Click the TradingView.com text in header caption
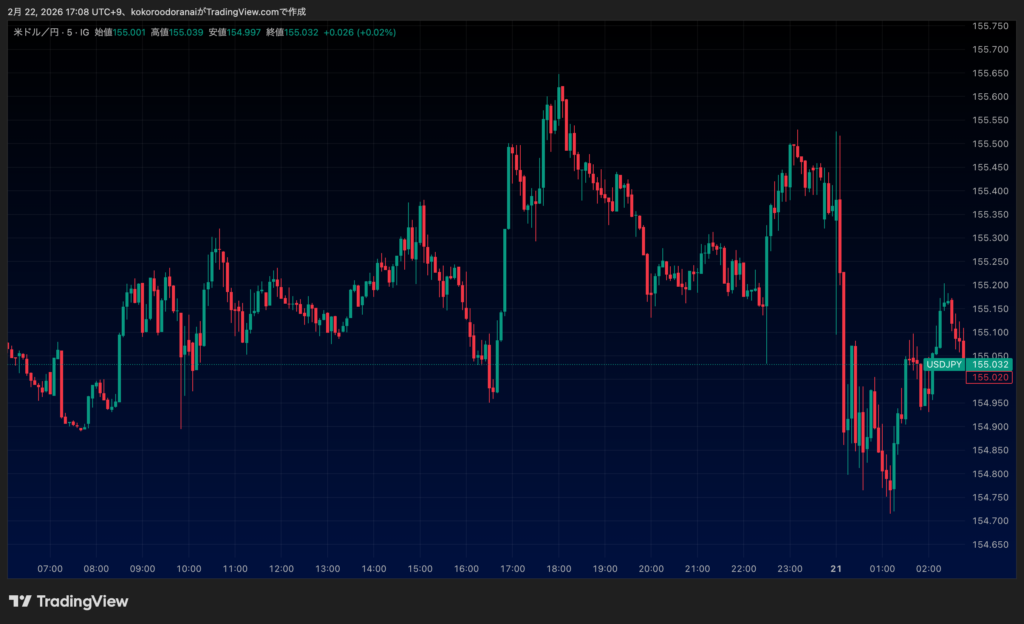 click(241, 11)
